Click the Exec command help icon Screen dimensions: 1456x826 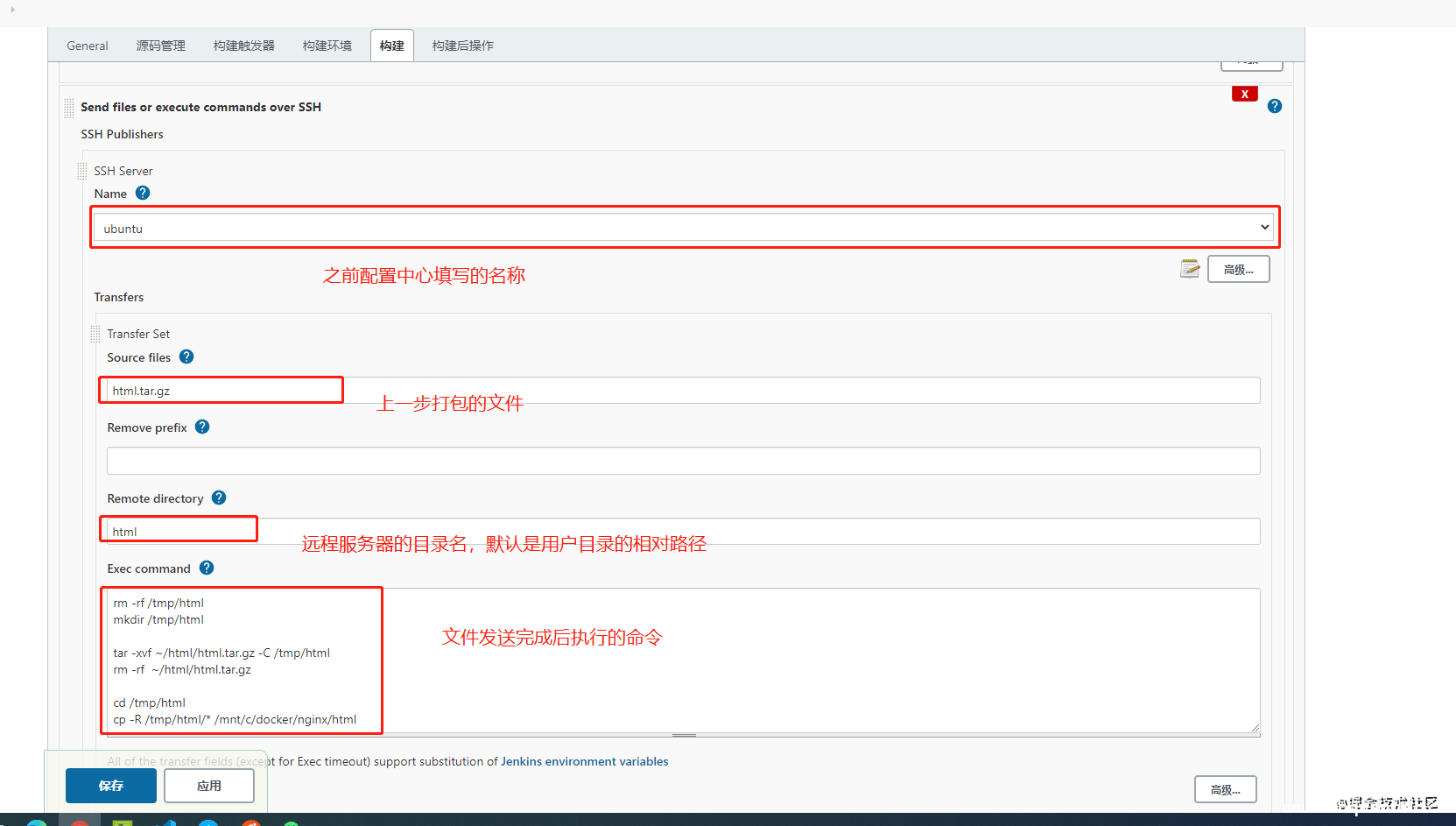206,568
